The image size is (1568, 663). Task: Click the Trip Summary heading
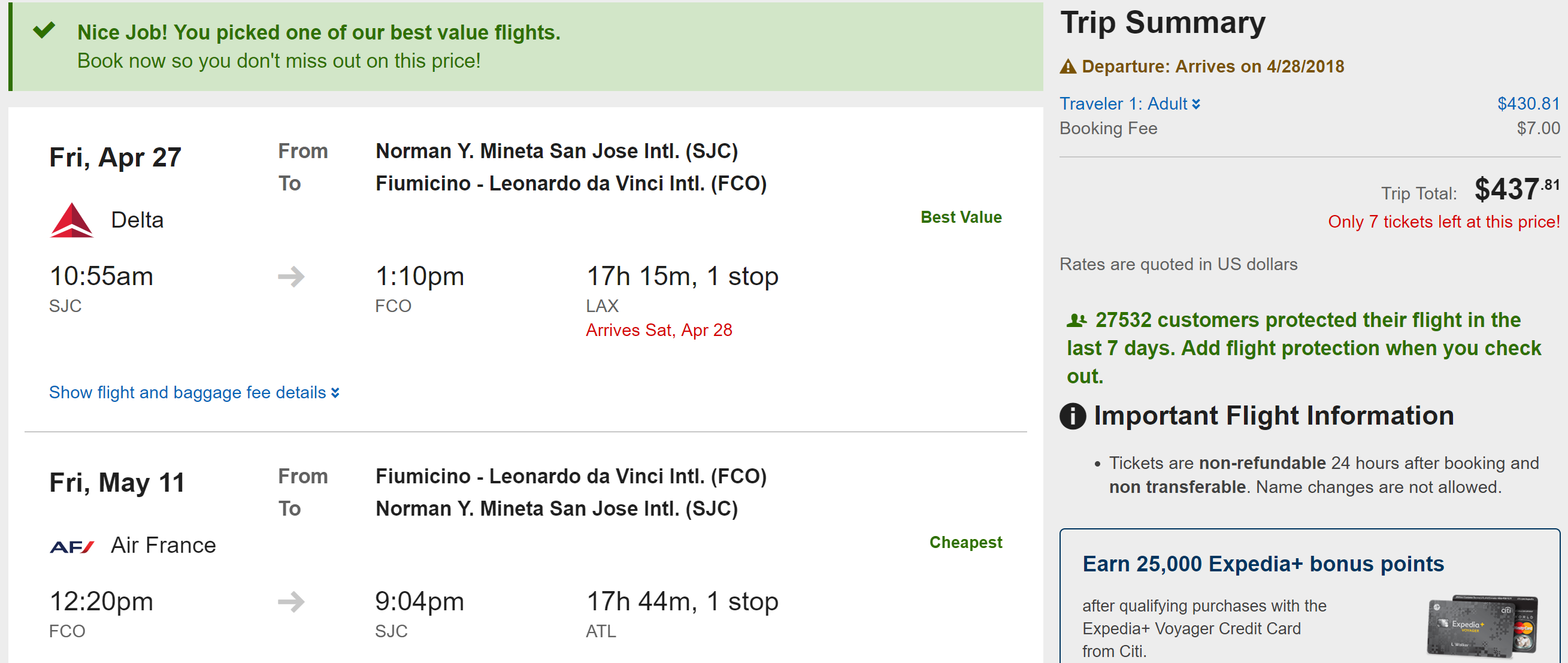click(1162, 23)
